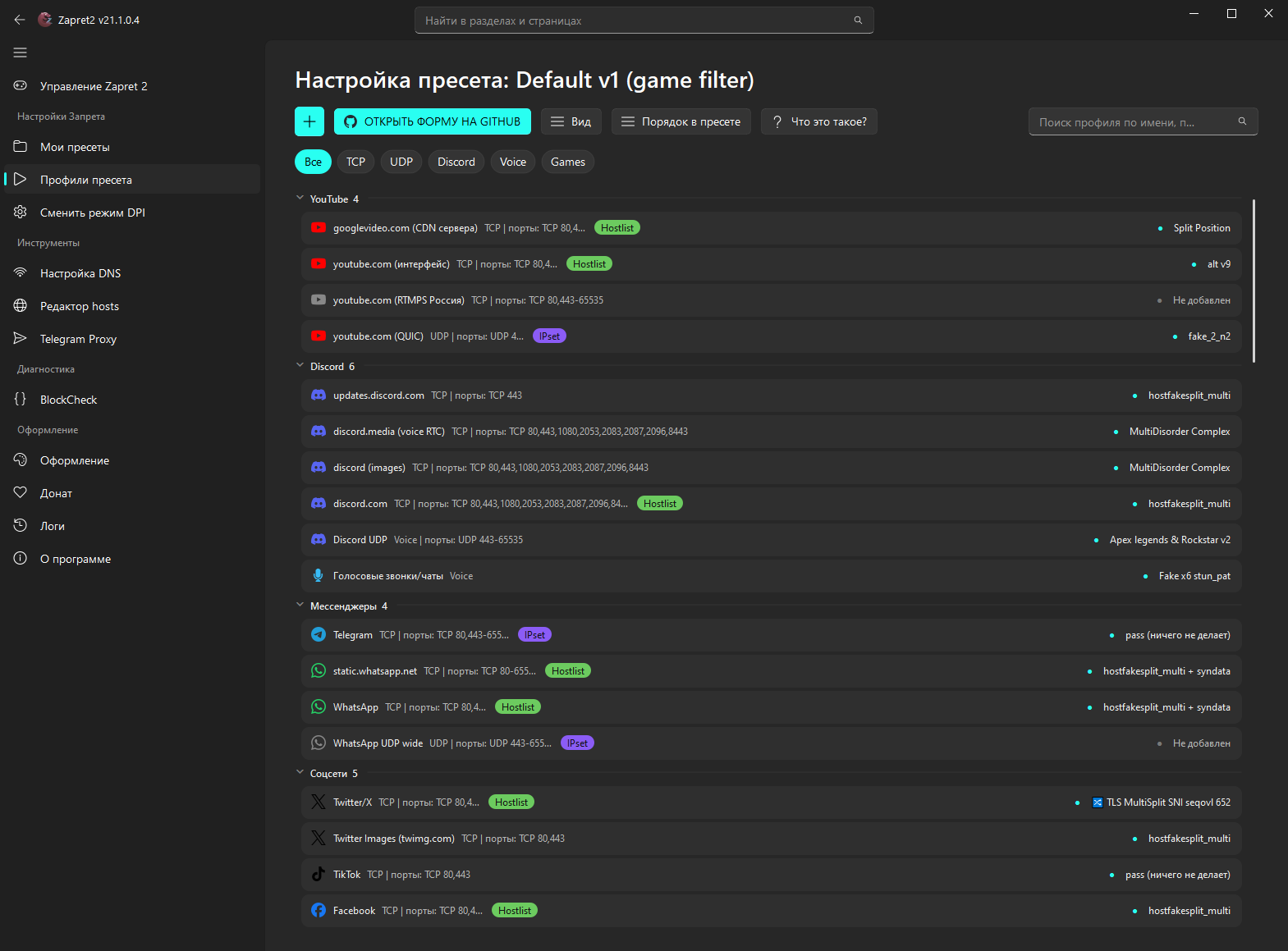Collapse the YouTube group
Image resolution: width=1288 pixels, height=951 pixels.
pyautogui.click(x=300, y=199)
